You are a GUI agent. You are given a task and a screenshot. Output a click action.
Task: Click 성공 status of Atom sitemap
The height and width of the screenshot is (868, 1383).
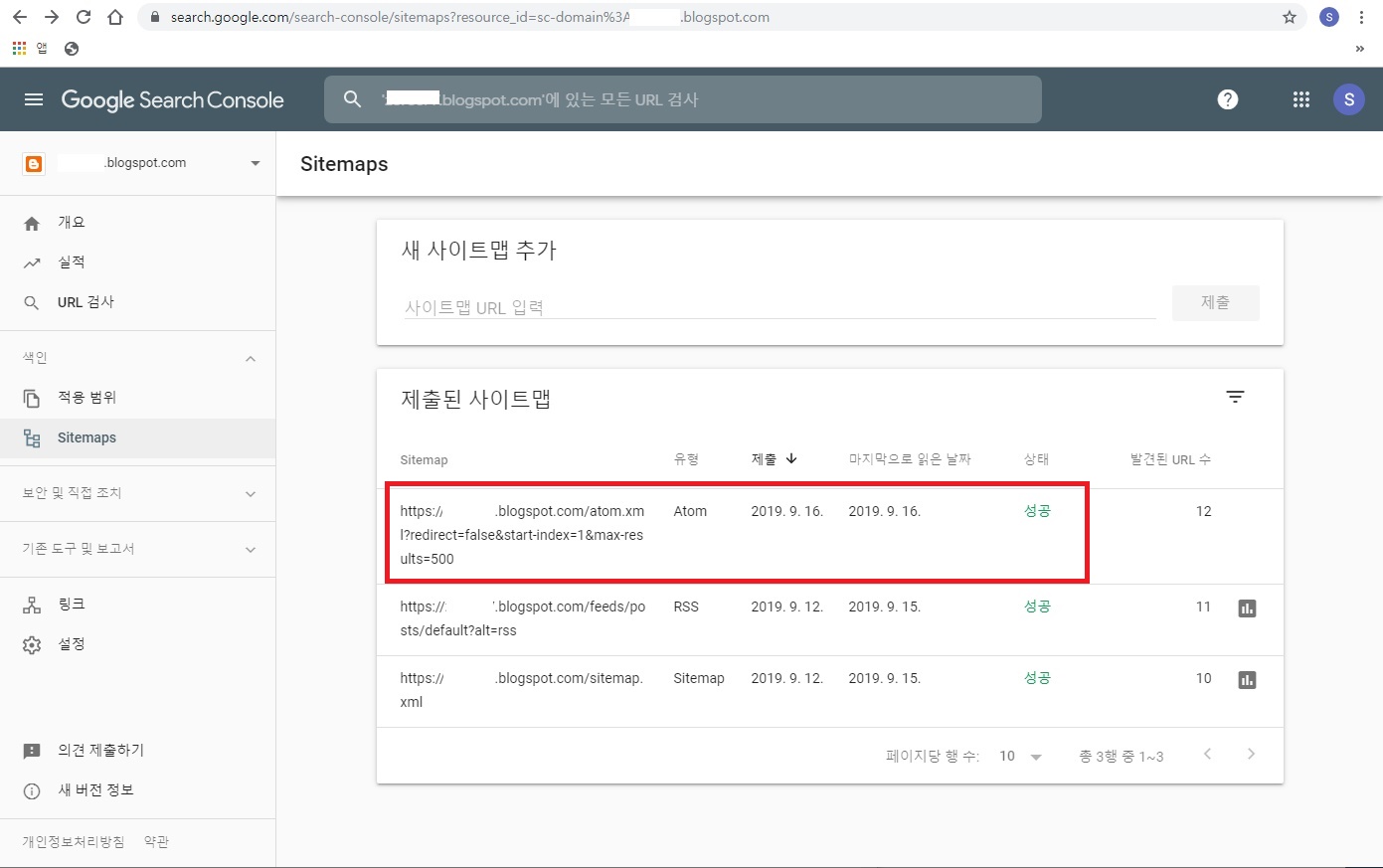(x=1037, y=511)
